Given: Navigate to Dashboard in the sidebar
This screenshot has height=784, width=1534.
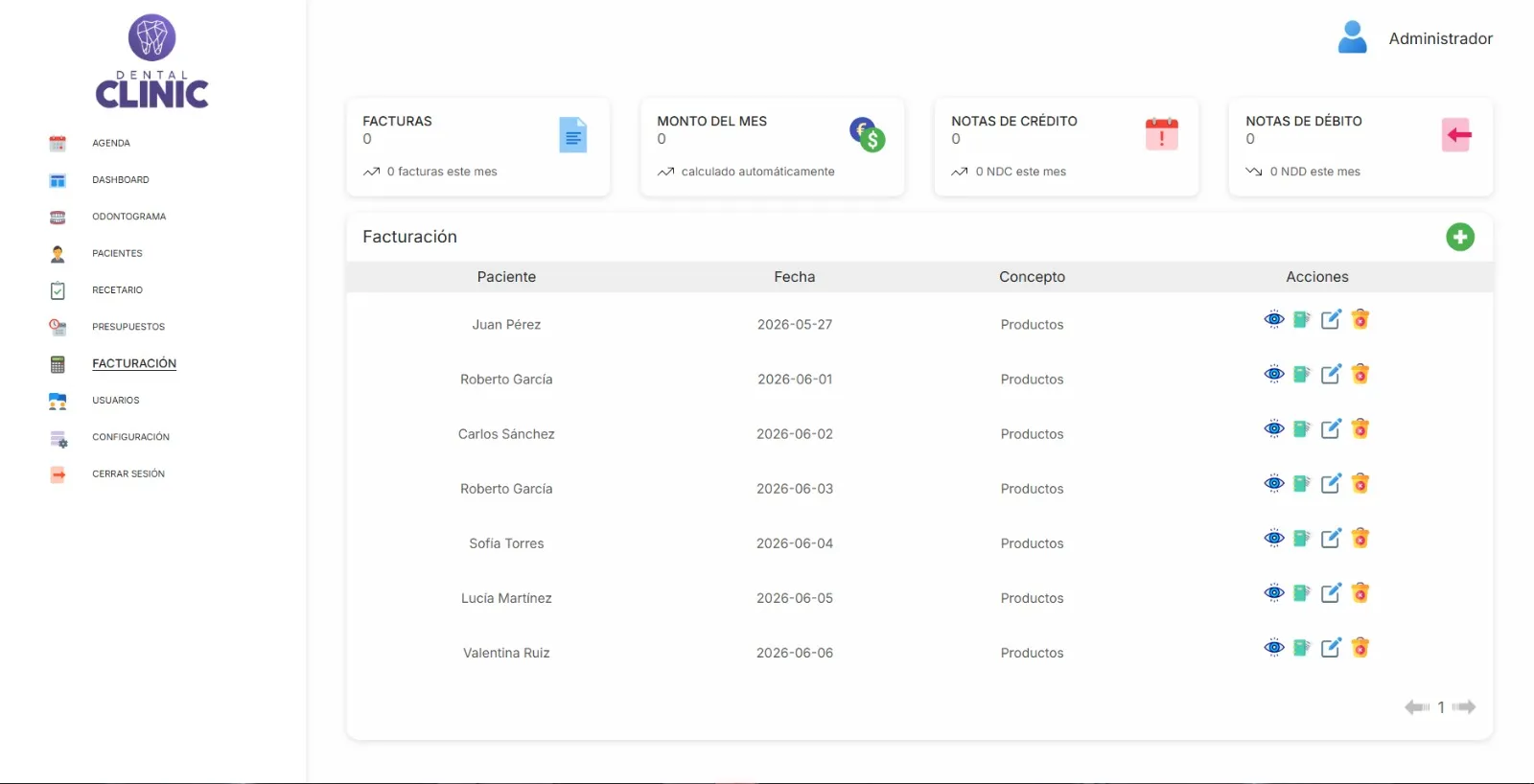Looking at the screenshot, I should tap(121, 180).
